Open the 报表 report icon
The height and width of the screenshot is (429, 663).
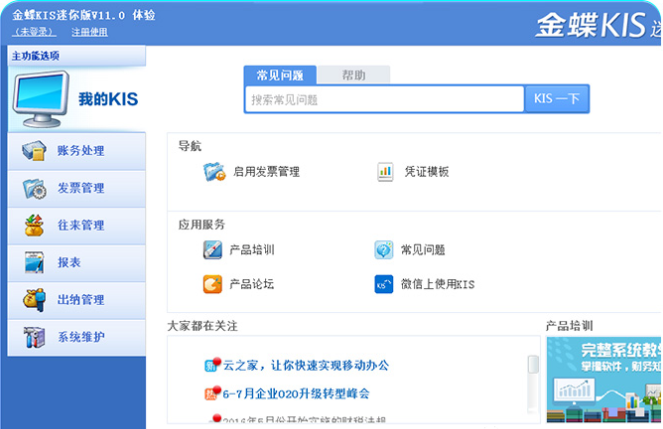(x=34, y=262)
